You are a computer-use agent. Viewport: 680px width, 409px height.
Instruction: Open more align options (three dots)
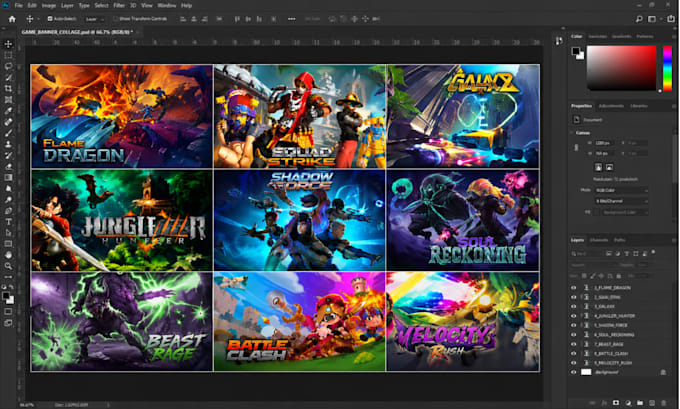291,19
